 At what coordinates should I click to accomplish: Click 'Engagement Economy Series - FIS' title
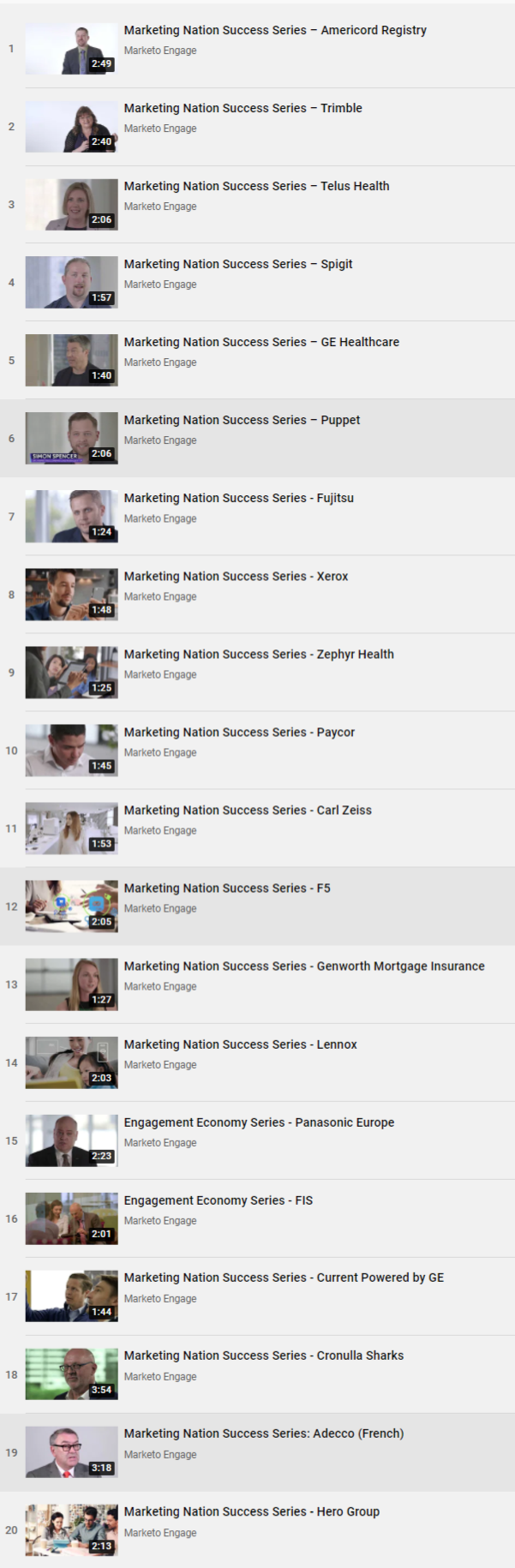tap(219, 1200)
